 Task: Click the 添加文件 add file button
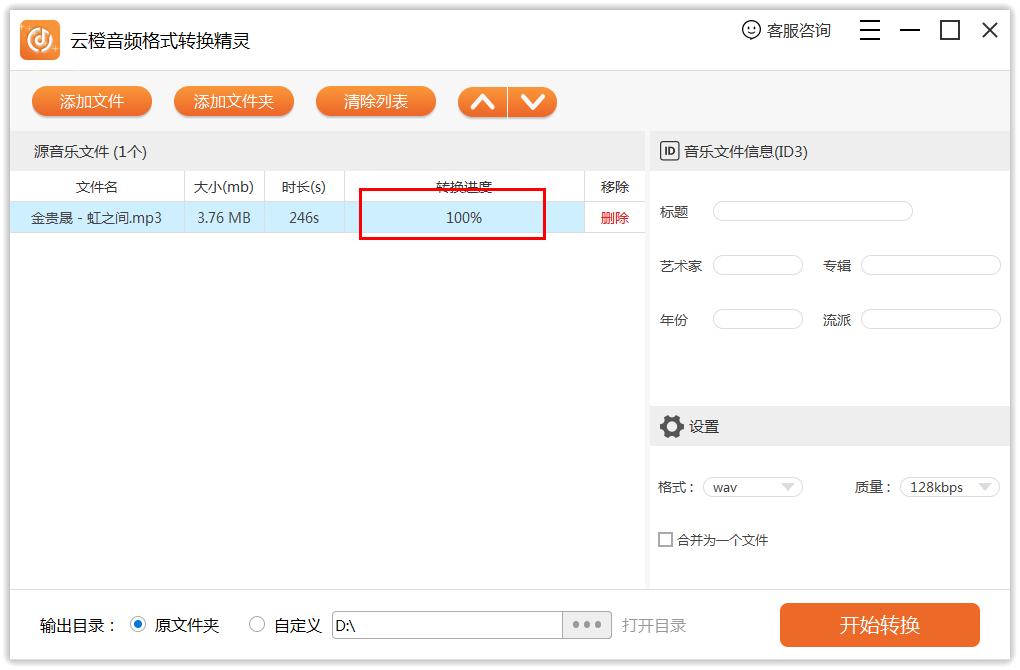coord(92,101)
